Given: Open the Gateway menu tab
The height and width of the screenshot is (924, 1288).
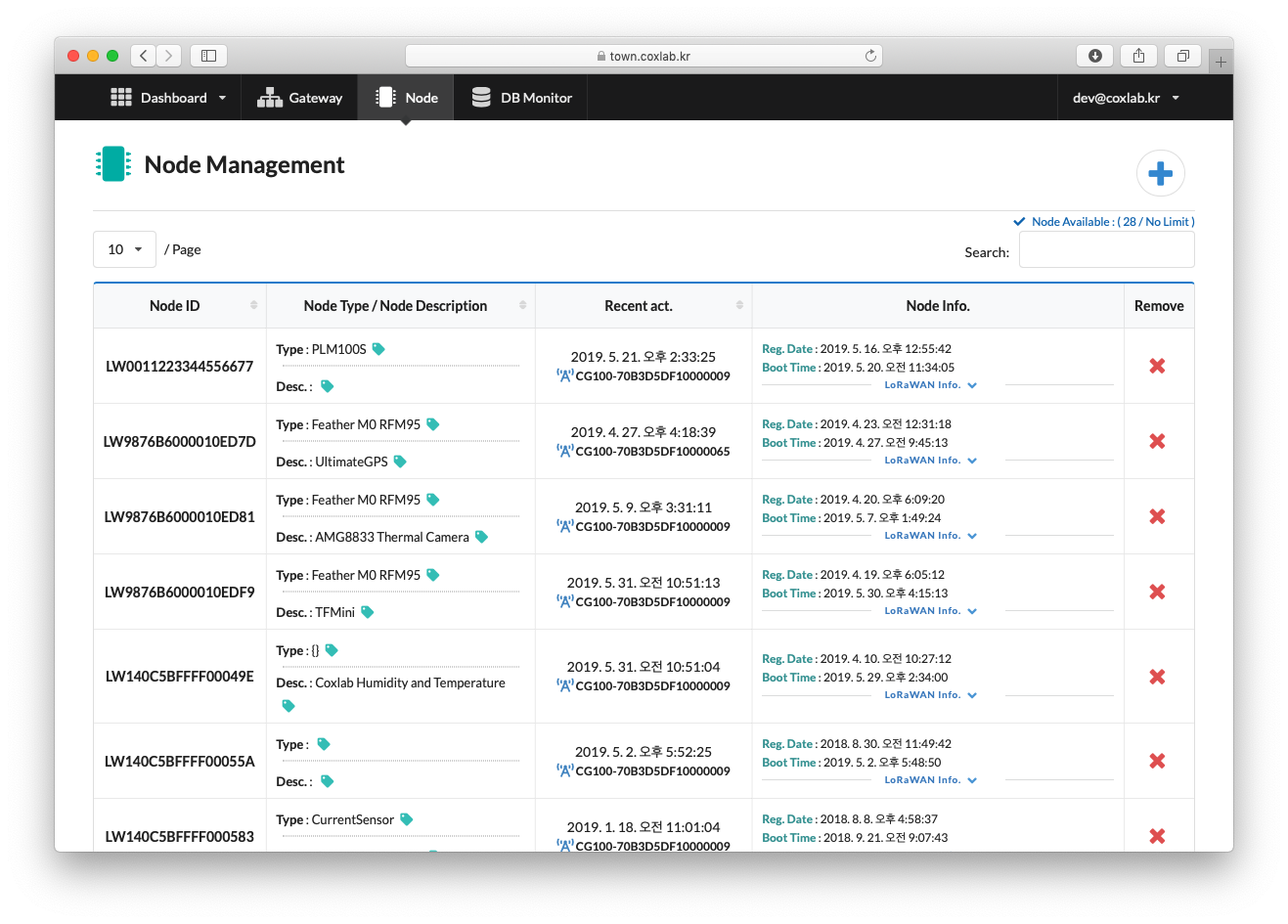Looking at the screenshot, I should coord(300,98).
